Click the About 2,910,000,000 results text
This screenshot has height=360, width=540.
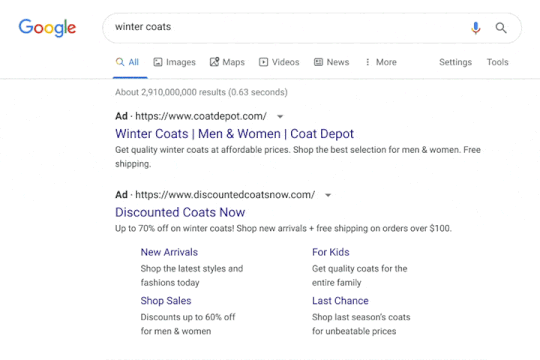[x=201, y=92]
